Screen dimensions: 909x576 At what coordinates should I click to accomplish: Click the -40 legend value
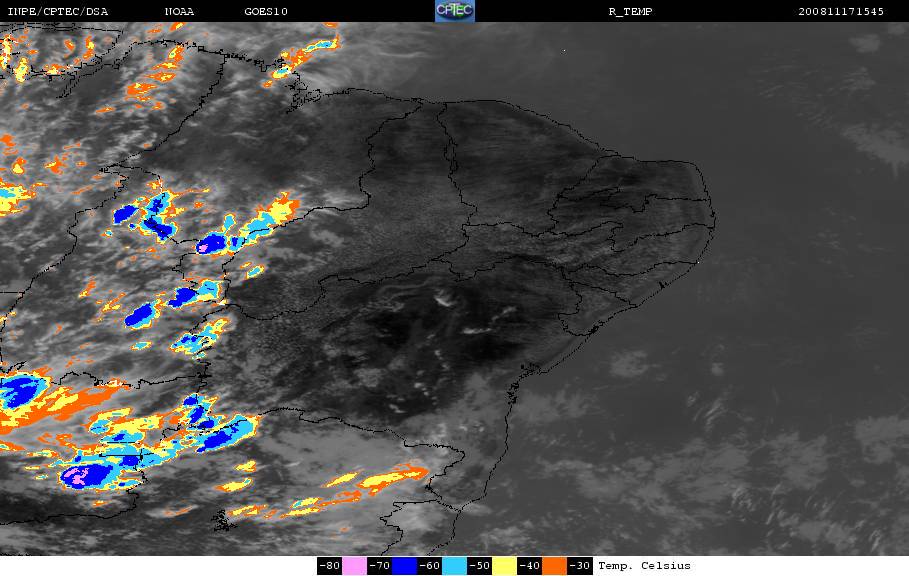[530, 566]
